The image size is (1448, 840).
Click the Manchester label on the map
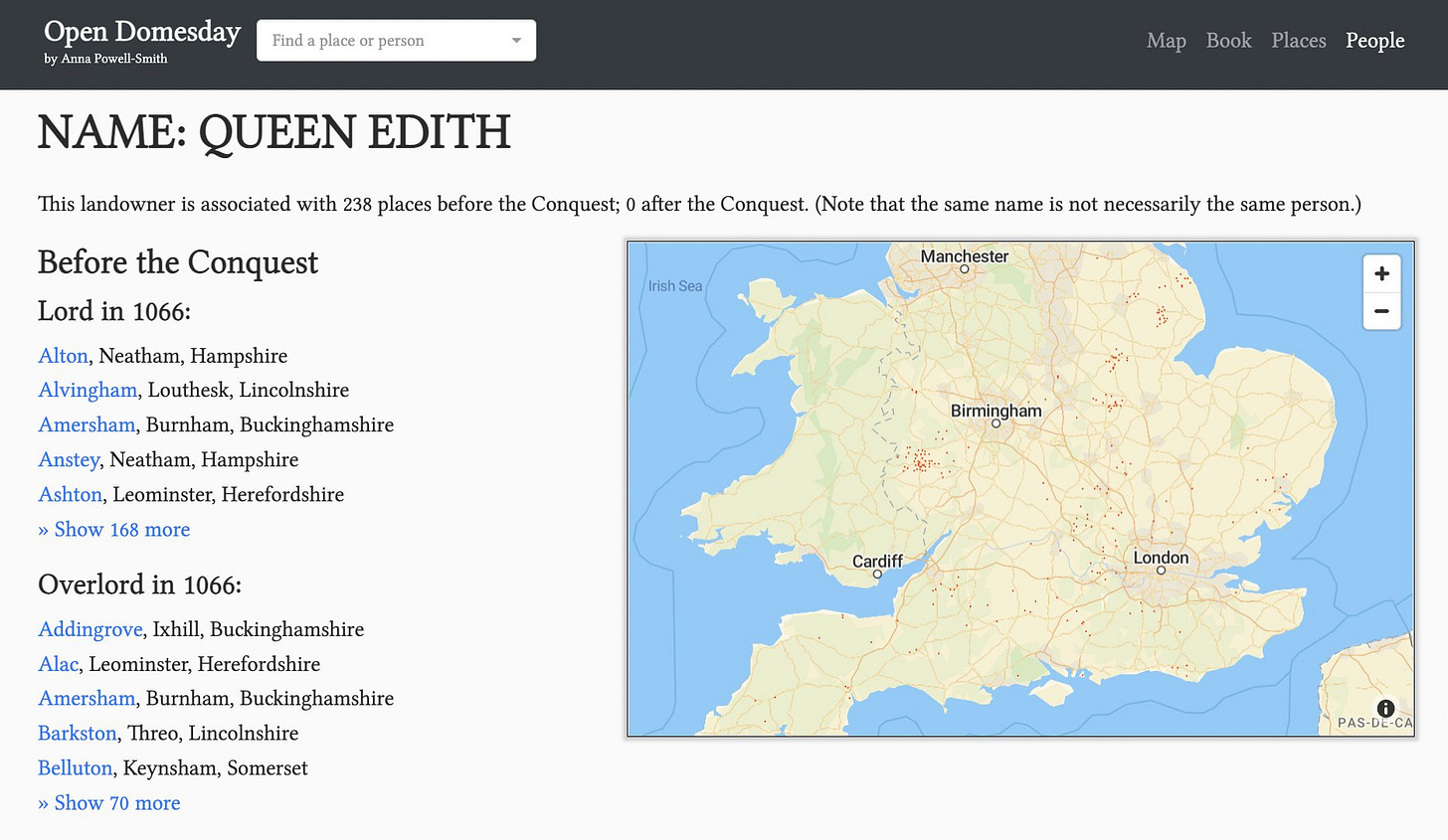(x=965, y=256)
